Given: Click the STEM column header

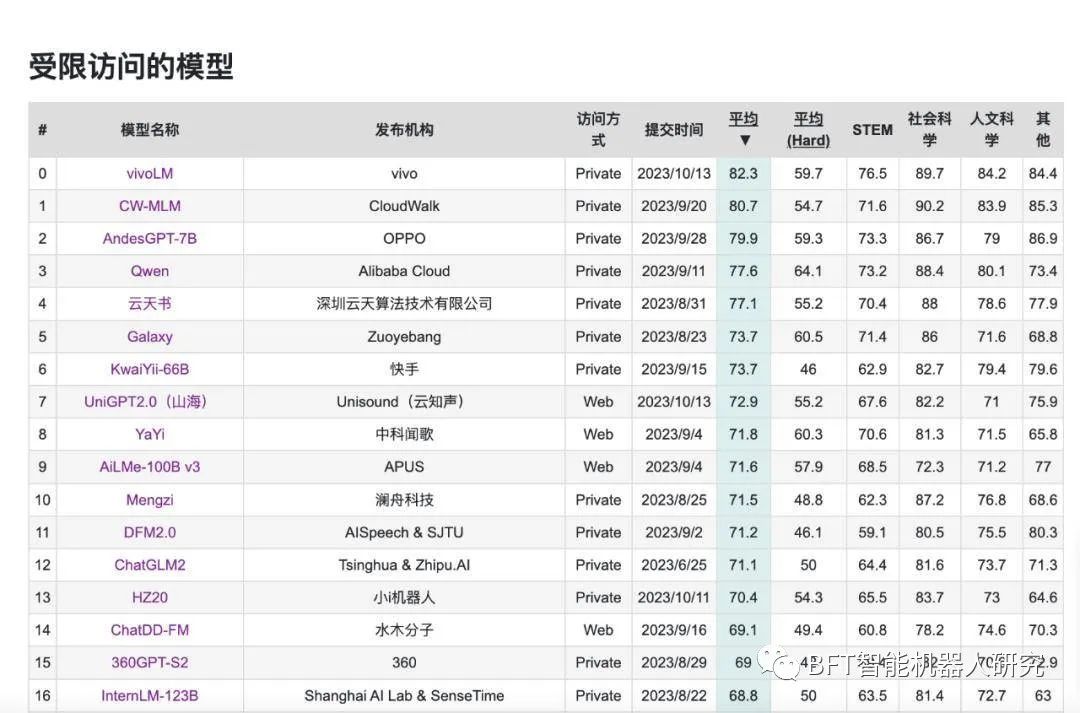Looking at the screenshot, I should (x=872, y=130).
